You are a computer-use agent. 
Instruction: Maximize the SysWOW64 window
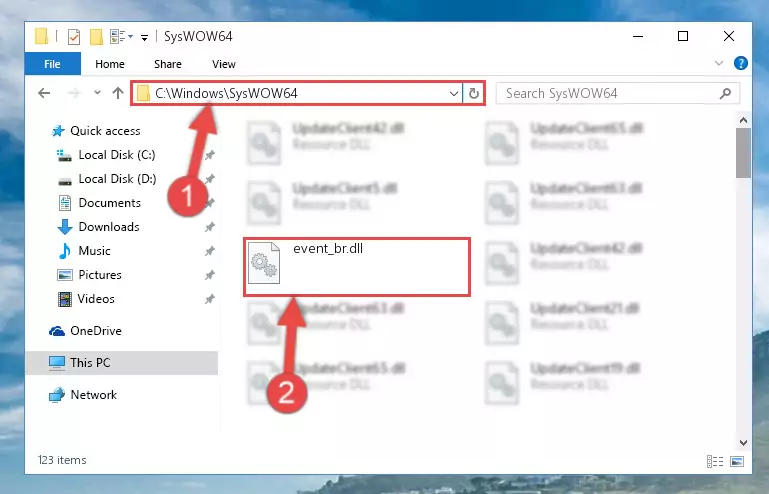pos(683,36)
